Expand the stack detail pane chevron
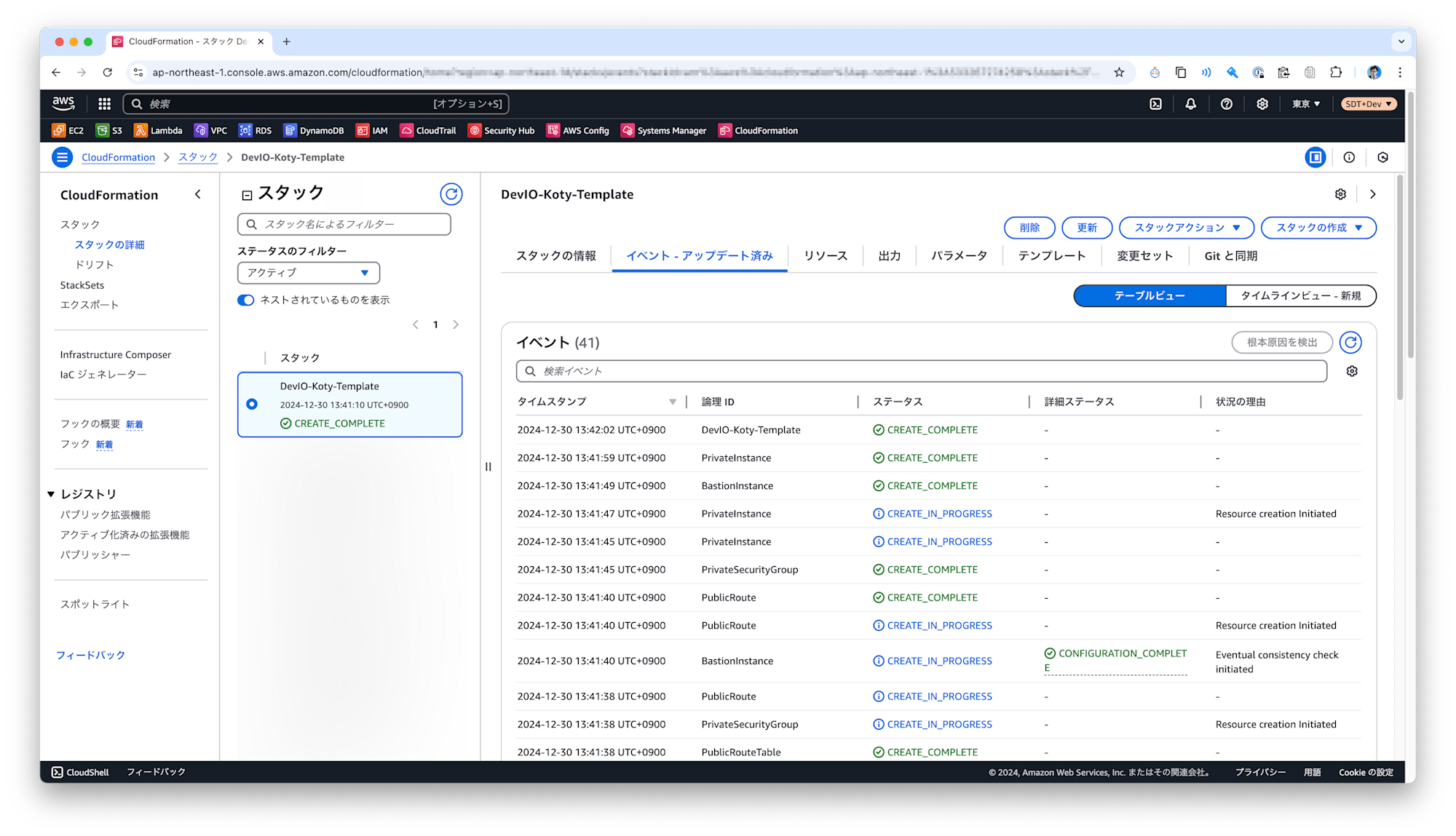This screenshot has width=1456, height=836. pos(1373,194)
